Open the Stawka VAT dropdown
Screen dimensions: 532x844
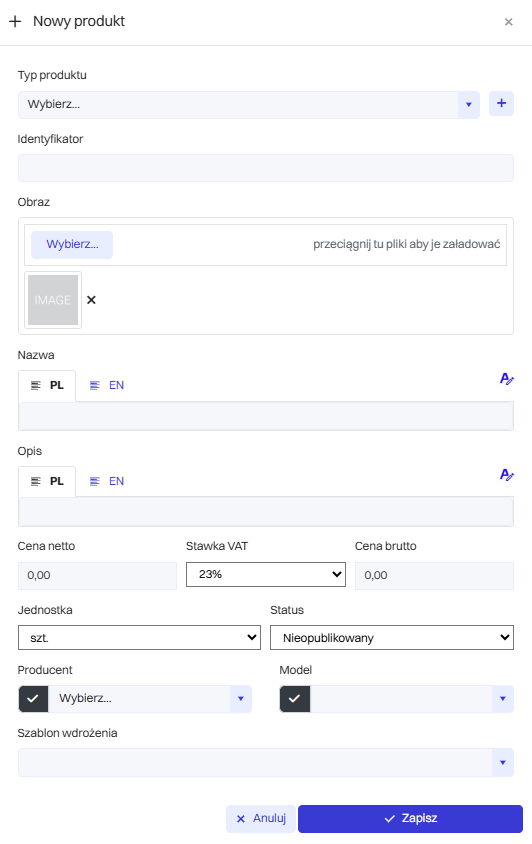(x=265, y=574)
